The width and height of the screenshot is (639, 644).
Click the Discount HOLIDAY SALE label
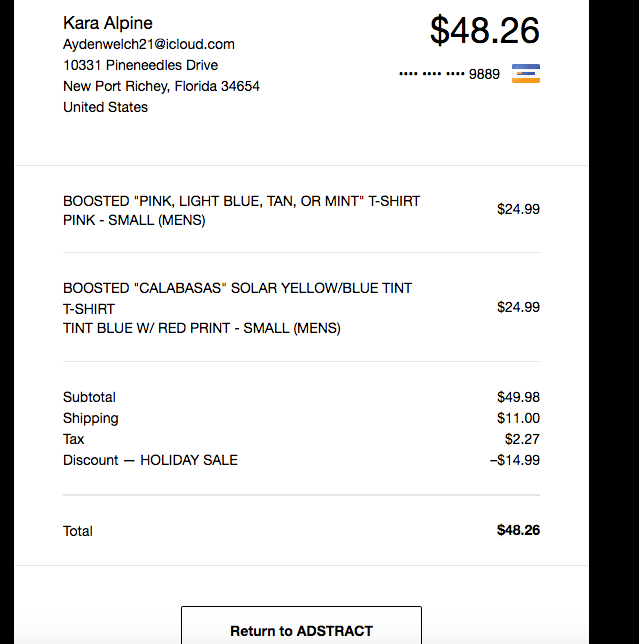click(150, 460)
